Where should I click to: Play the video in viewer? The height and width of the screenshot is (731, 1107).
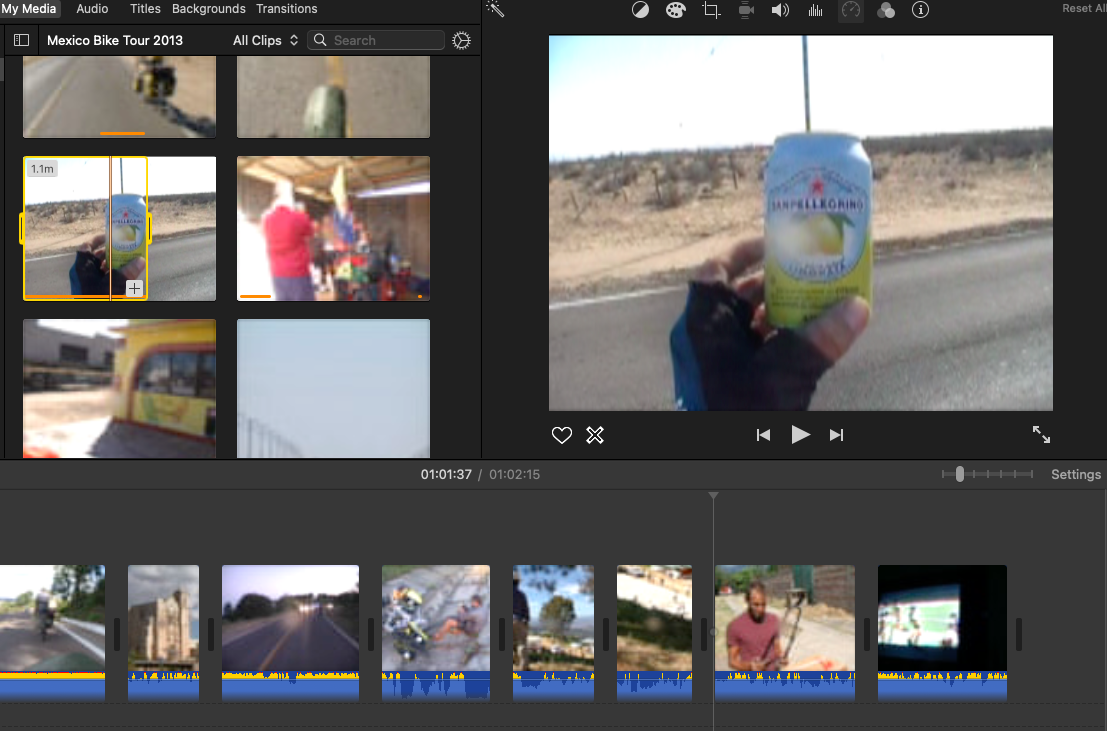coord(800,434)
